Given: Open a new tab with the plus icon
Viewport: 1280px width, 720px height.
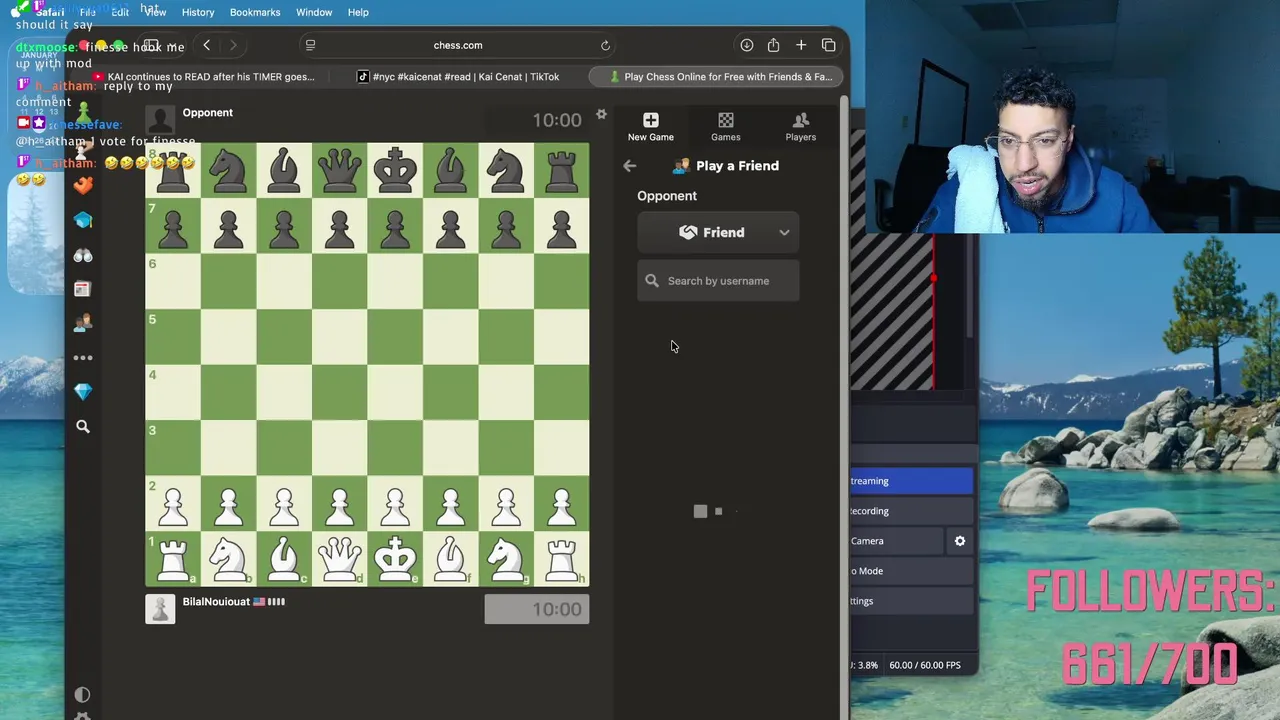Looking at the screenshot, I should click(x=801, y=45).
